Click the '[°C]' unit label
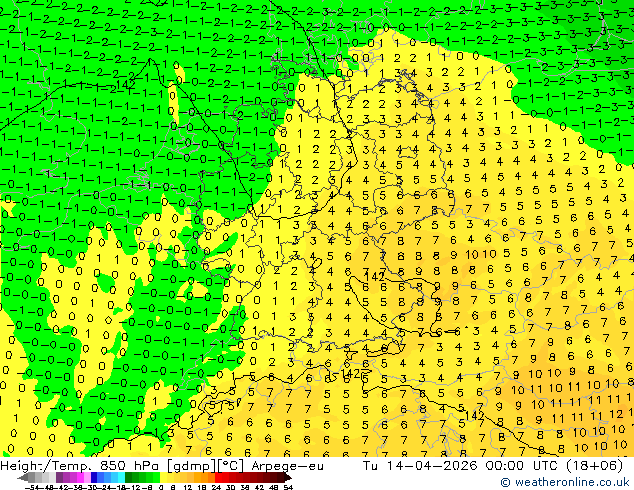 tap(231, 466)
